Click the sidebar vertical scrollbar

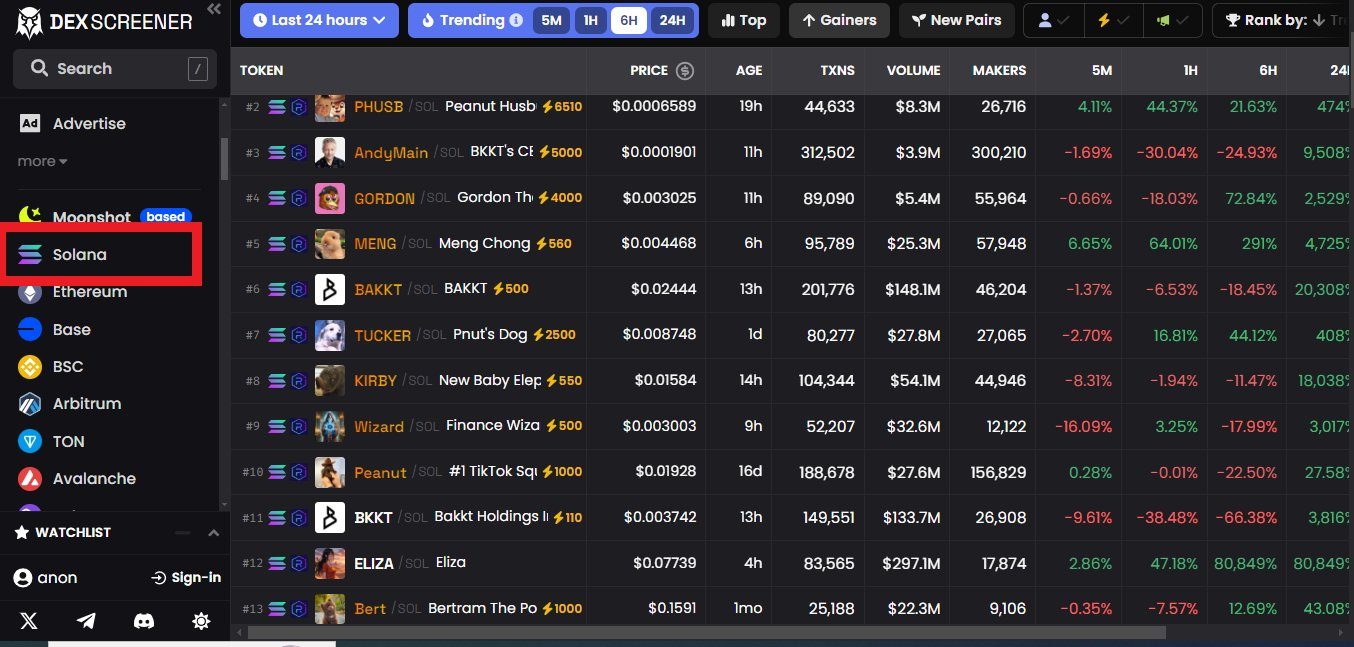click(x=224, y=159)
